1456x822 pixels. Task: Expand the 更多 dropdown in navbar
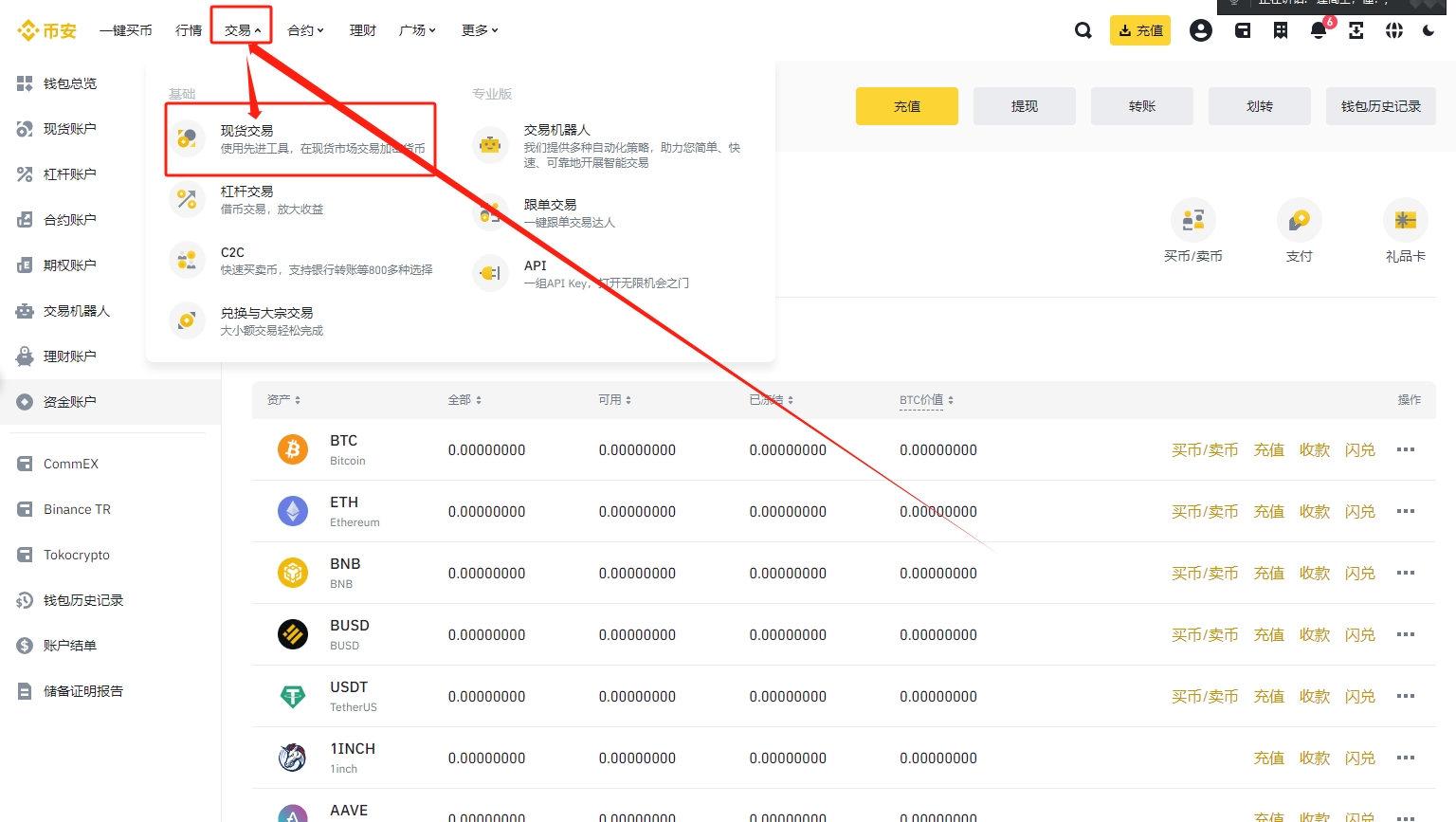click(x=480, y=30)
